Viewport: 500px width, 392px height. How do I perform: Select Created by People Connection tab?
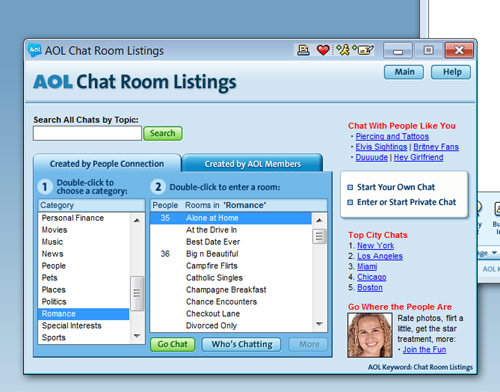coord(107,164)
